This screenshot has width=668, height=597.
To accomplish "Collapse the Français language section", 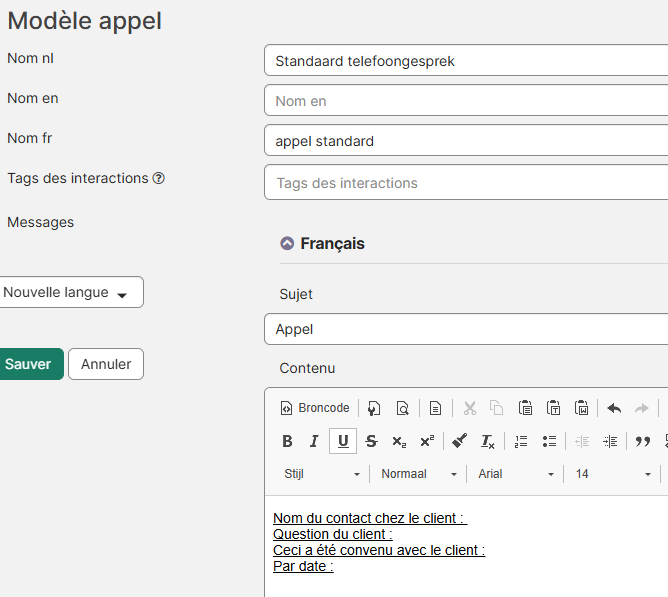I will 287,243.
